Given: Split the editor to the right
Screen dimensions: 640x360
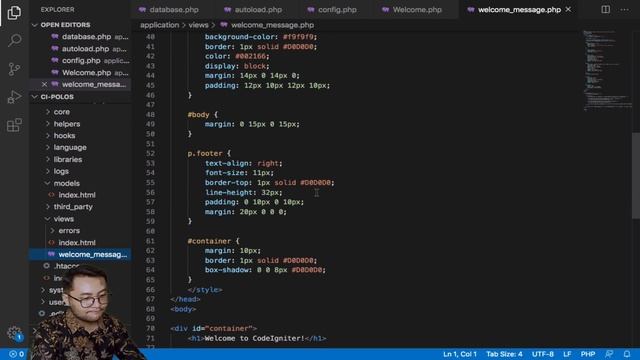Looking at the screenshot, I should (605, 9).
